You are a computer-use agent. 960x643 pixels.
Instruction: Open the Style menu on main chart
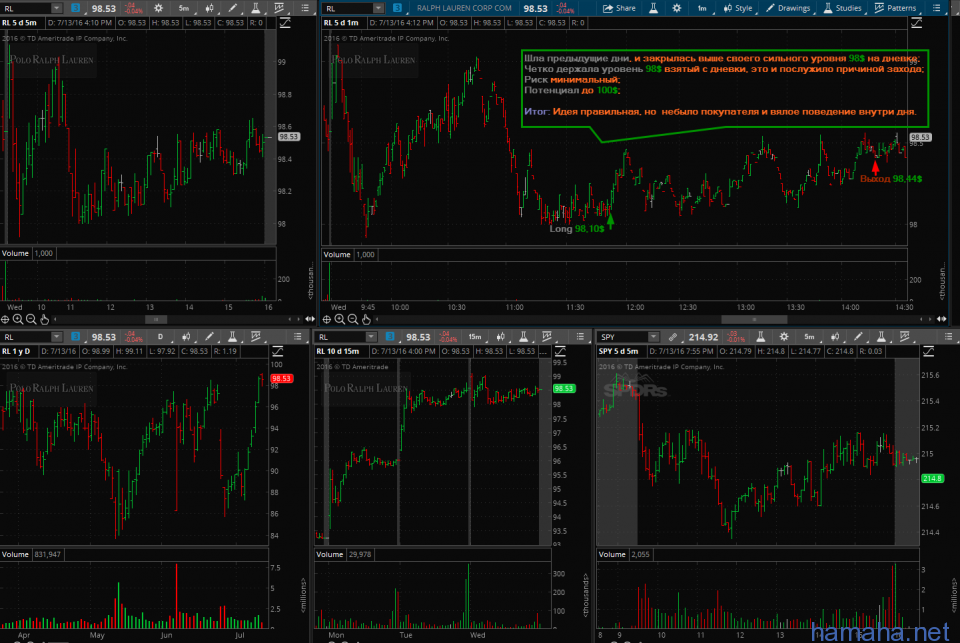(738, 8)
